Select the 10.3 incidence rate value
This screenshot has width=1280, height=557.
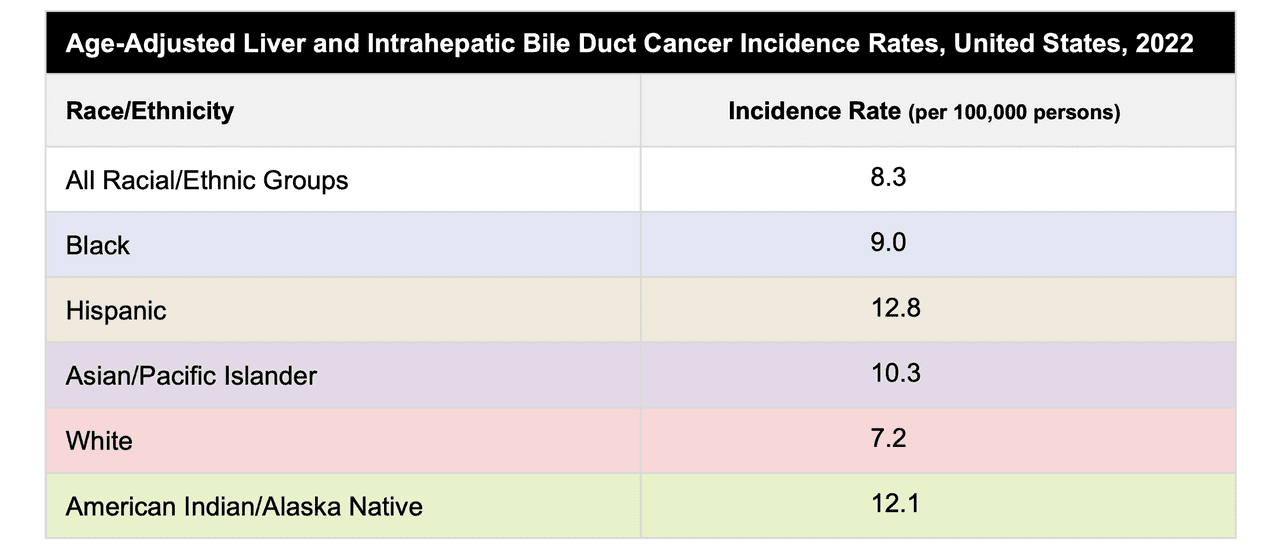point(894,374)
